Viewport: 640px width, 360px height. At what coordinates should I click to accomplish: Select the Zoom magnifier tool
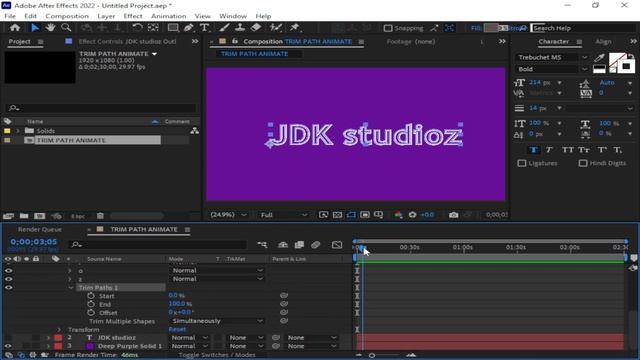(66, 28)
